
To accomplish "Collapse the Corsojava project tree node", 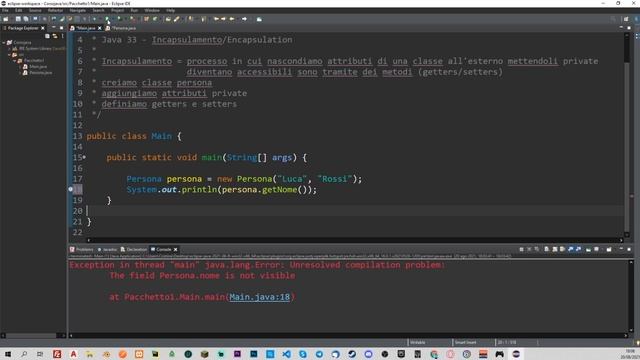I will (x=4, y=42).
